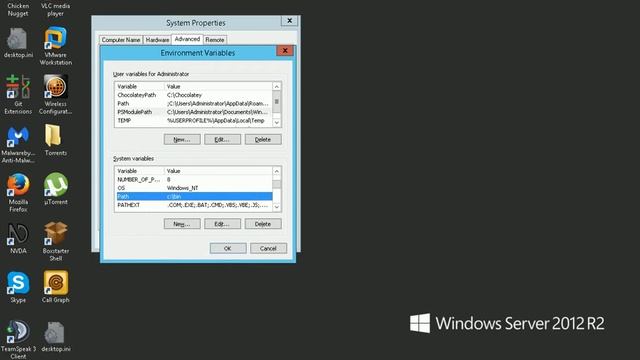Switch to the Computer Name tab
640x360 pixels.
(121, 40)
